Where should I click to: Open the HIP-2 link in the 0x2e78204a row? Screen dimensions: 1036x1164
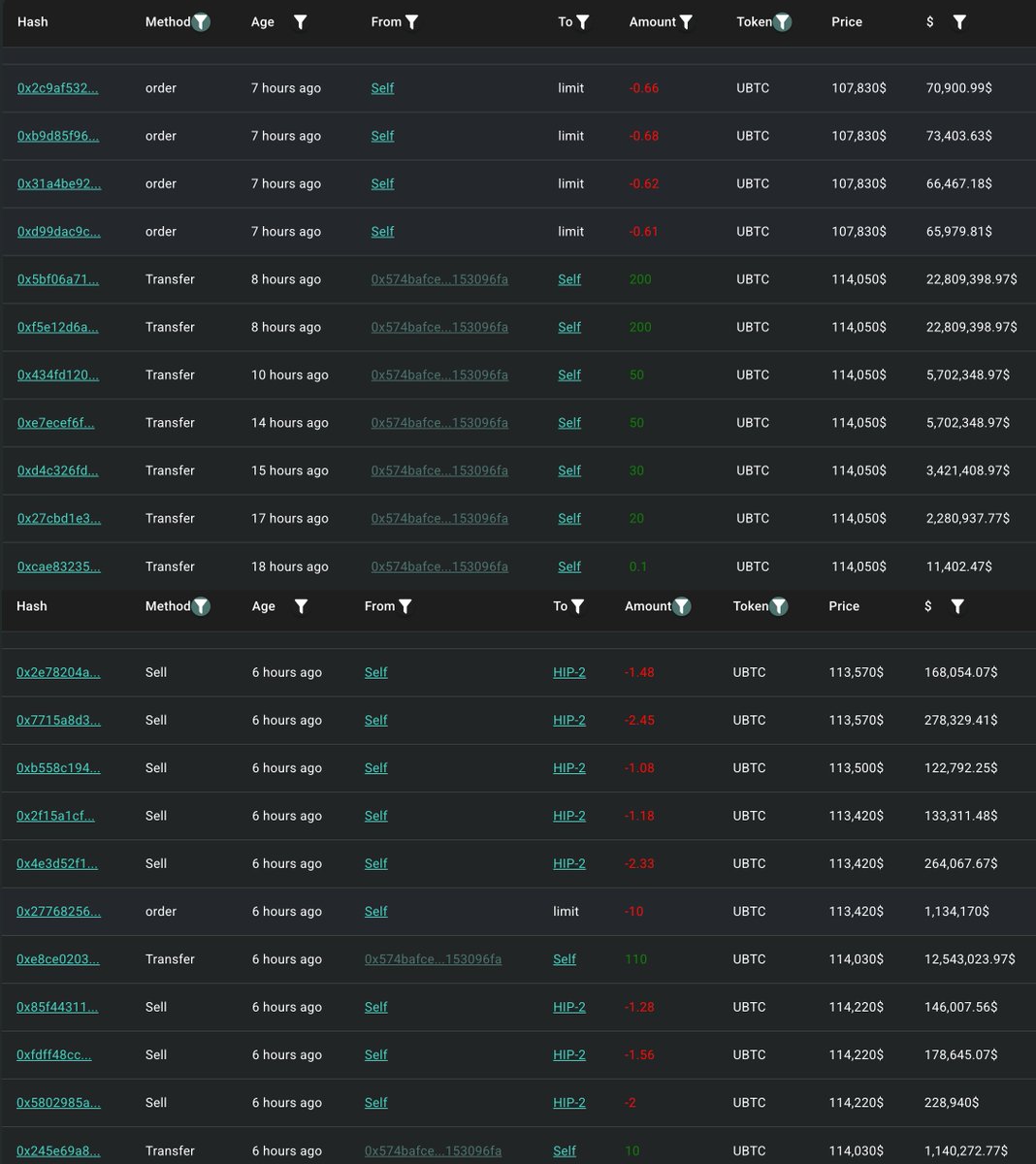click(x=569, y=672)
